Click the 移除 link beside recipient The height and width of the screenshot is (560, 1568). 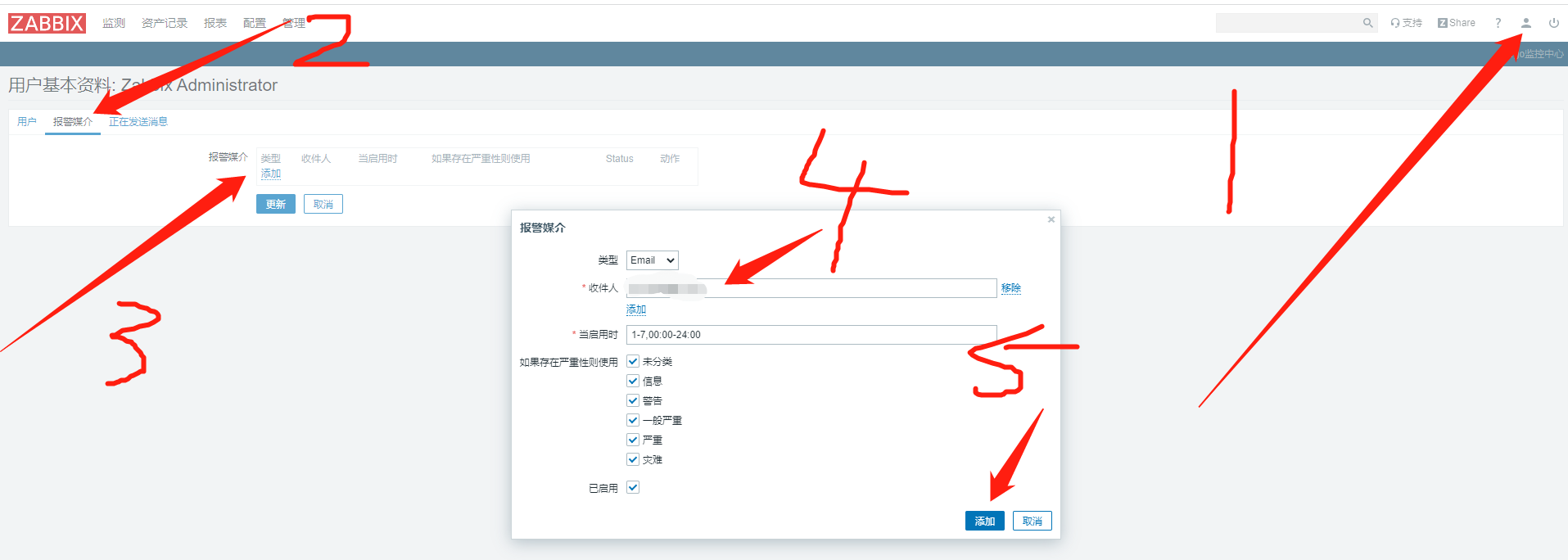point(1011,288)
